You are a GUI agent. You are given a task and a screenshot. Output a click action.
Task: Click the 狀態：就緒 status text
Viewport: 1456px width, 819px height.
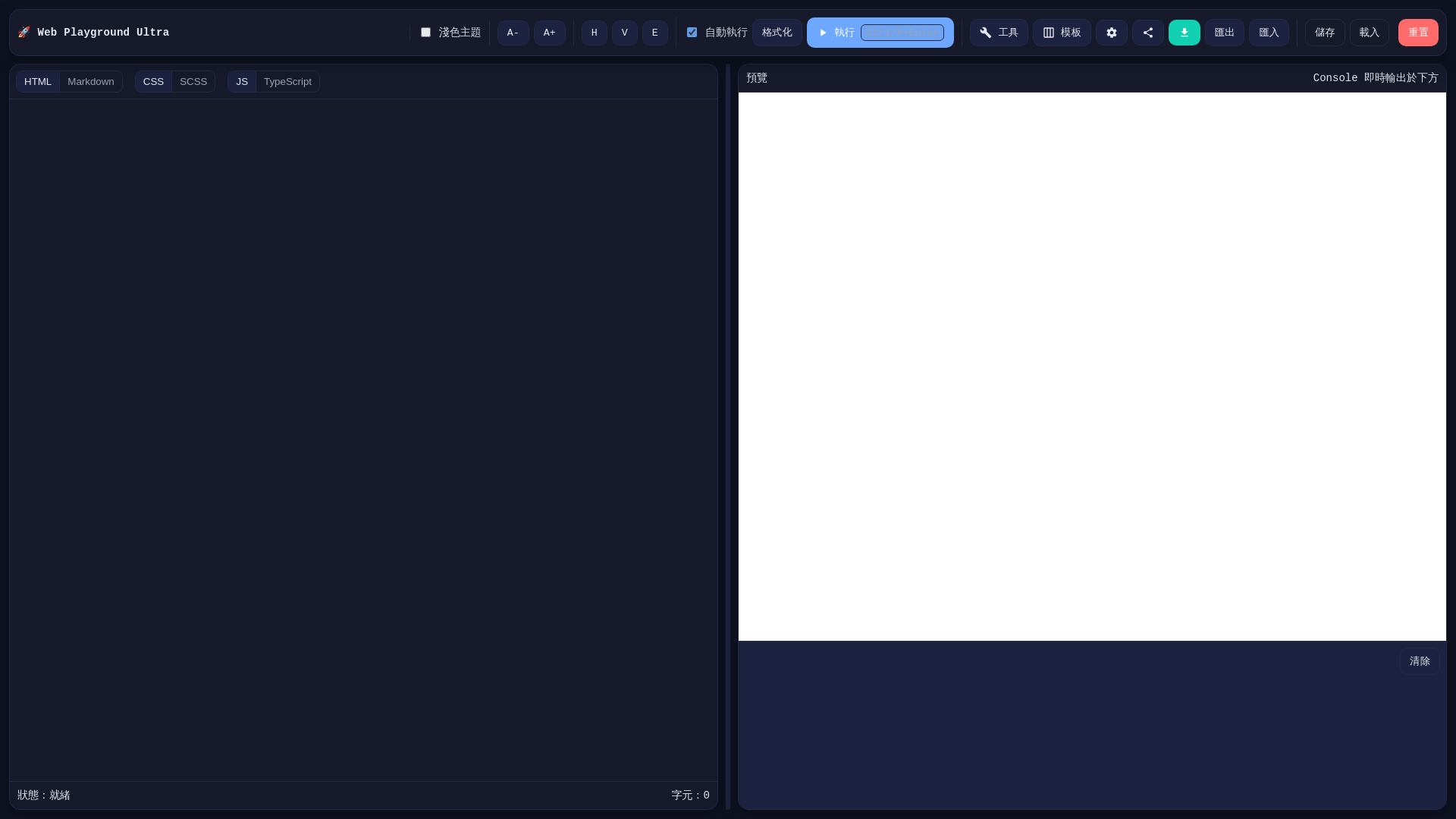[44, 795]
